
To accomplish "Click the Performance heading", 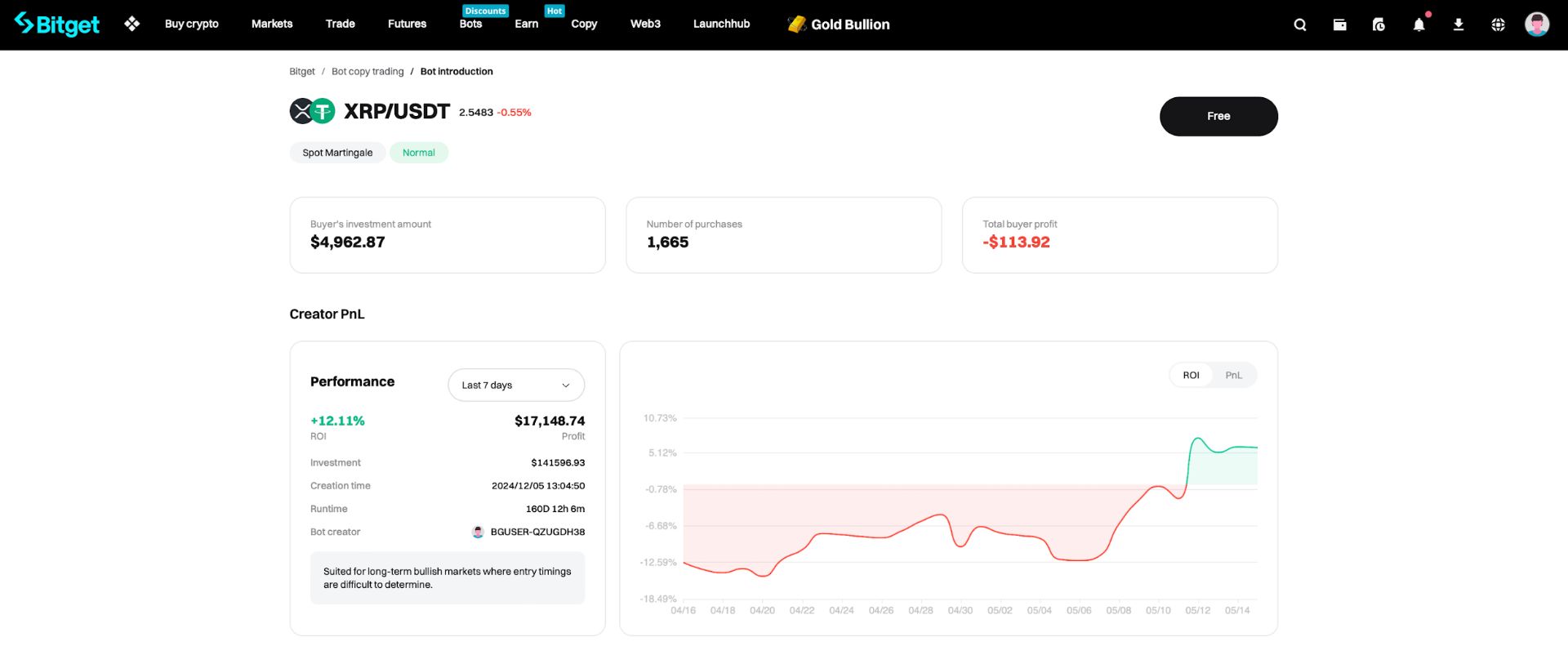I will 352,381.
